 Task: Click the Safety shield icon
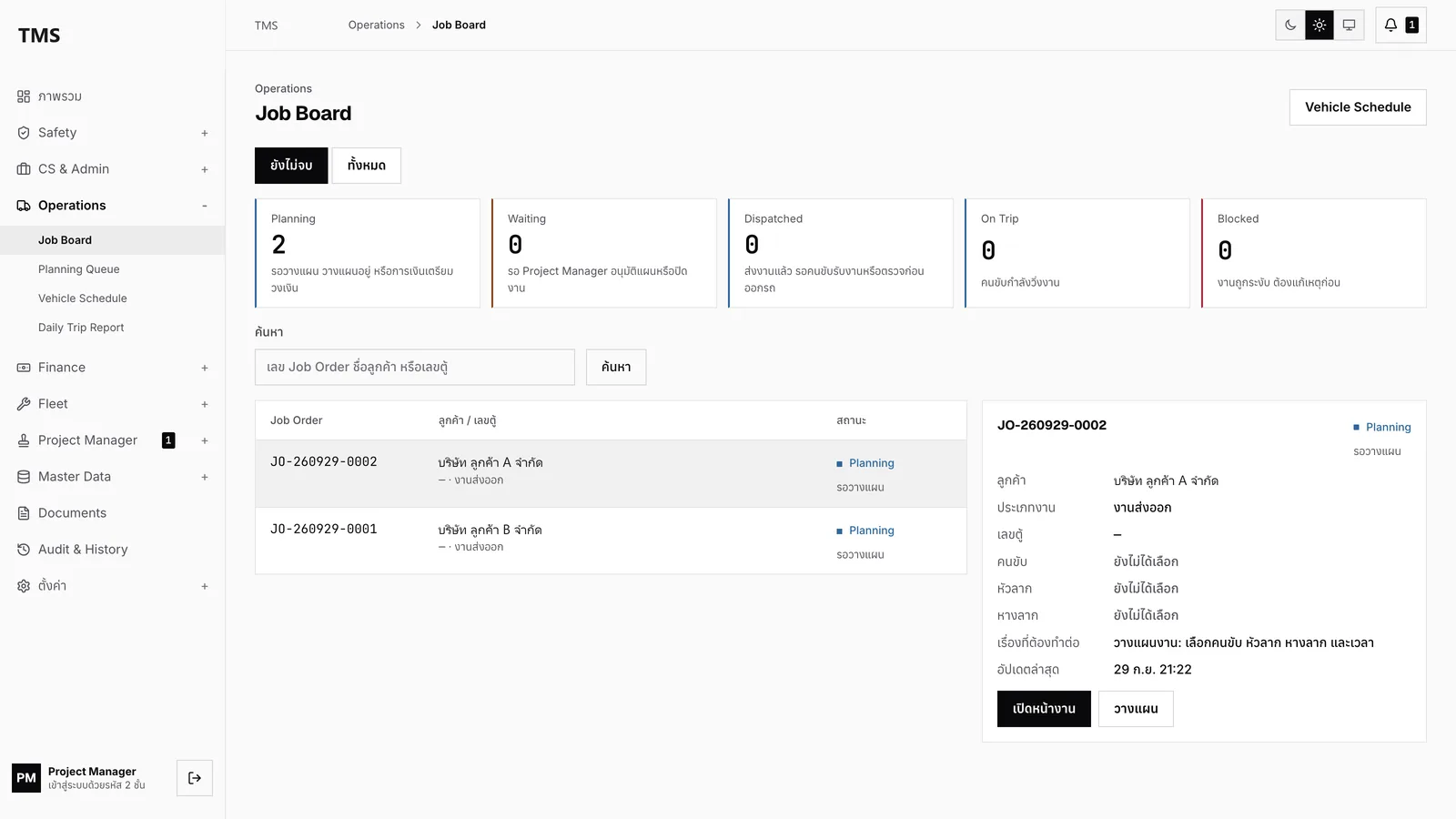24,133
